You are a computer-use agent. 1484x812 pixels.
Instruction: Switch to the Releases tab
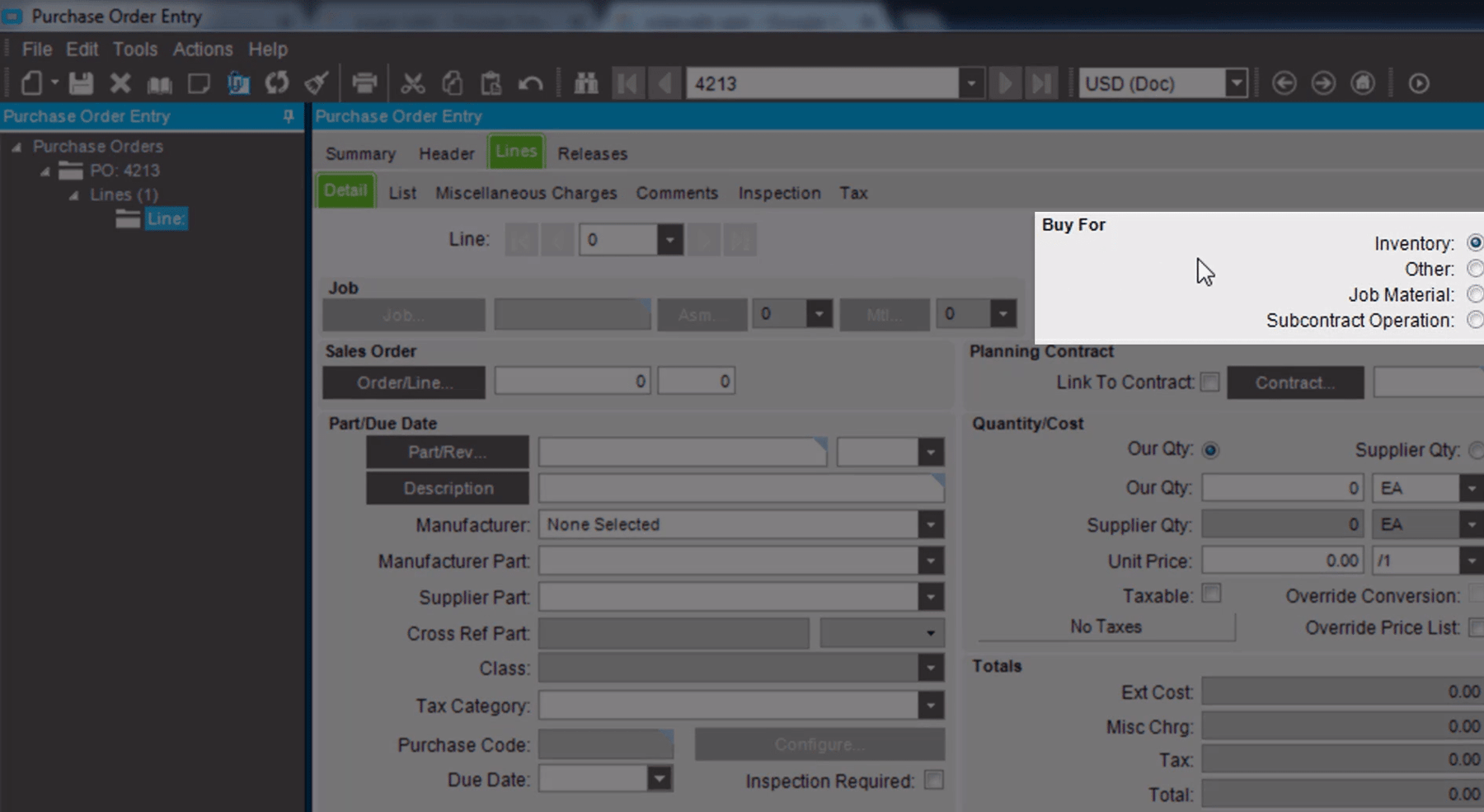592,153
